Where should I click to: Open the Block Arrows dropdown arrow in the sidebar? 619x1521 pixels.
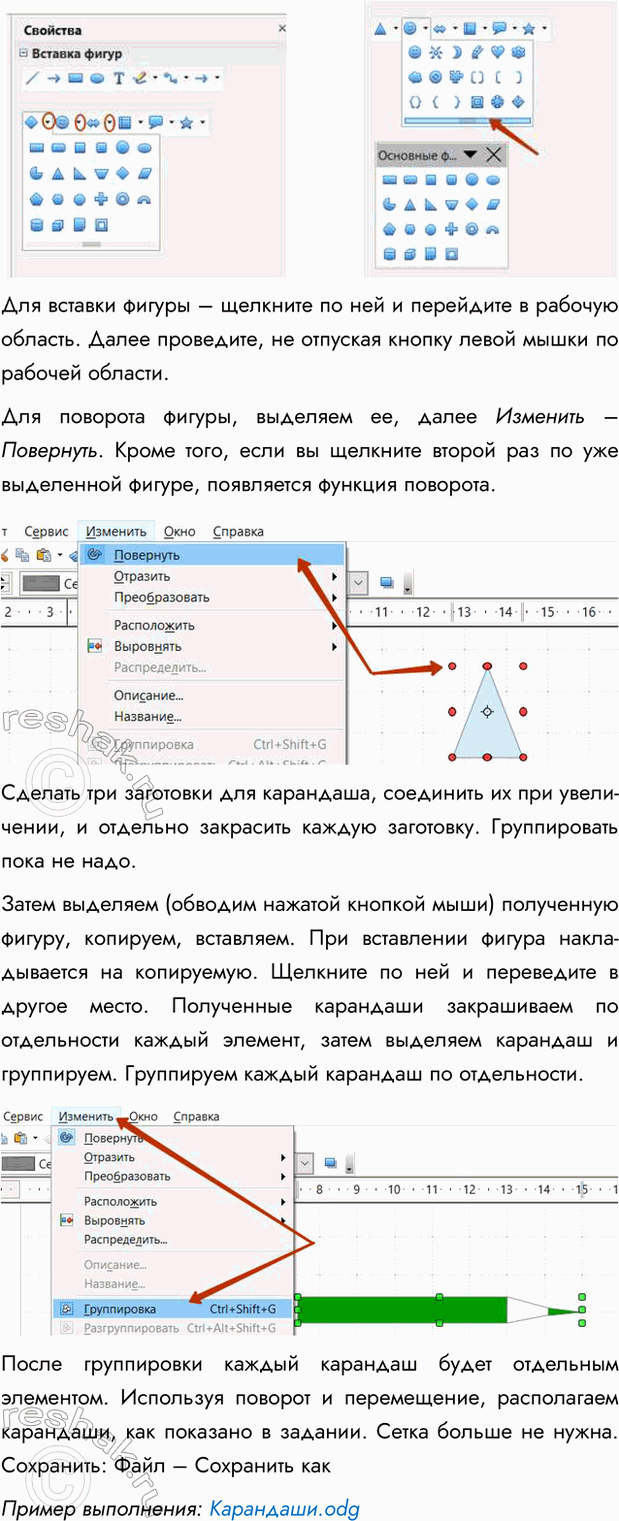point(109,122)
